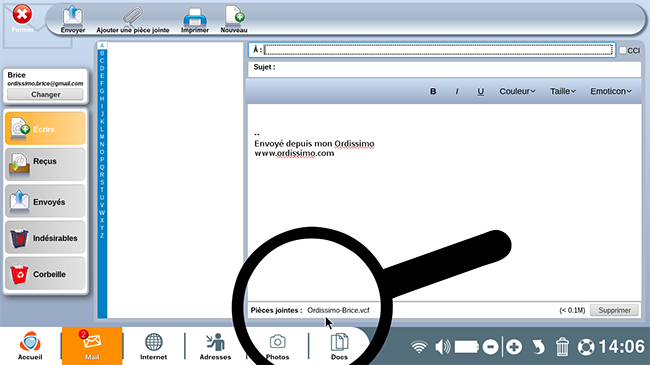Zoom out with the minus icon
The width and height of the screenshot is (650, 365).
point(490,347)
